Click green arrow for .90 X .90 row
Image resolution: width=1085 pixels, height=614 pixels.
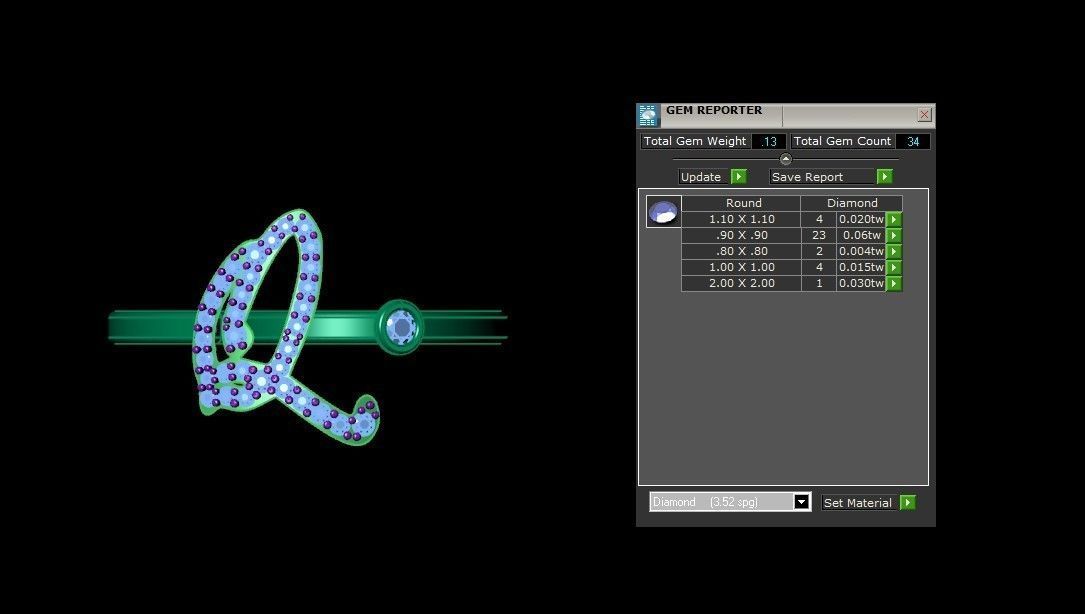coord(894,235)
